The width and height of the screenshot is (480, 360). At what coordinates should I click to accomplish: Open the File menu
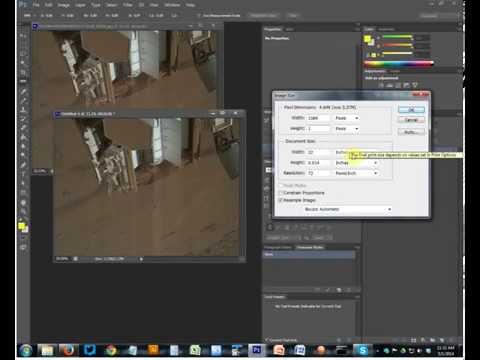pos(36,5)
